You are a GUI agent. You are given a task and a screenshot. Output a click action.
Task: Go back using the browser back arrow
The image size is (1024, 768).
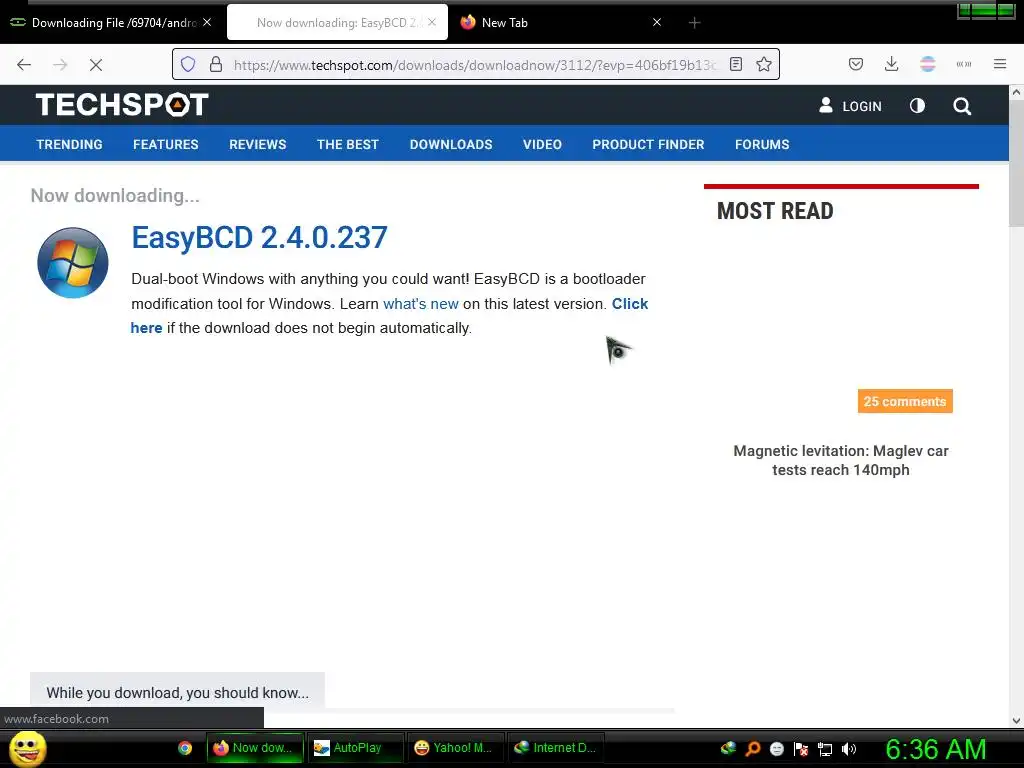pos(24,64)
